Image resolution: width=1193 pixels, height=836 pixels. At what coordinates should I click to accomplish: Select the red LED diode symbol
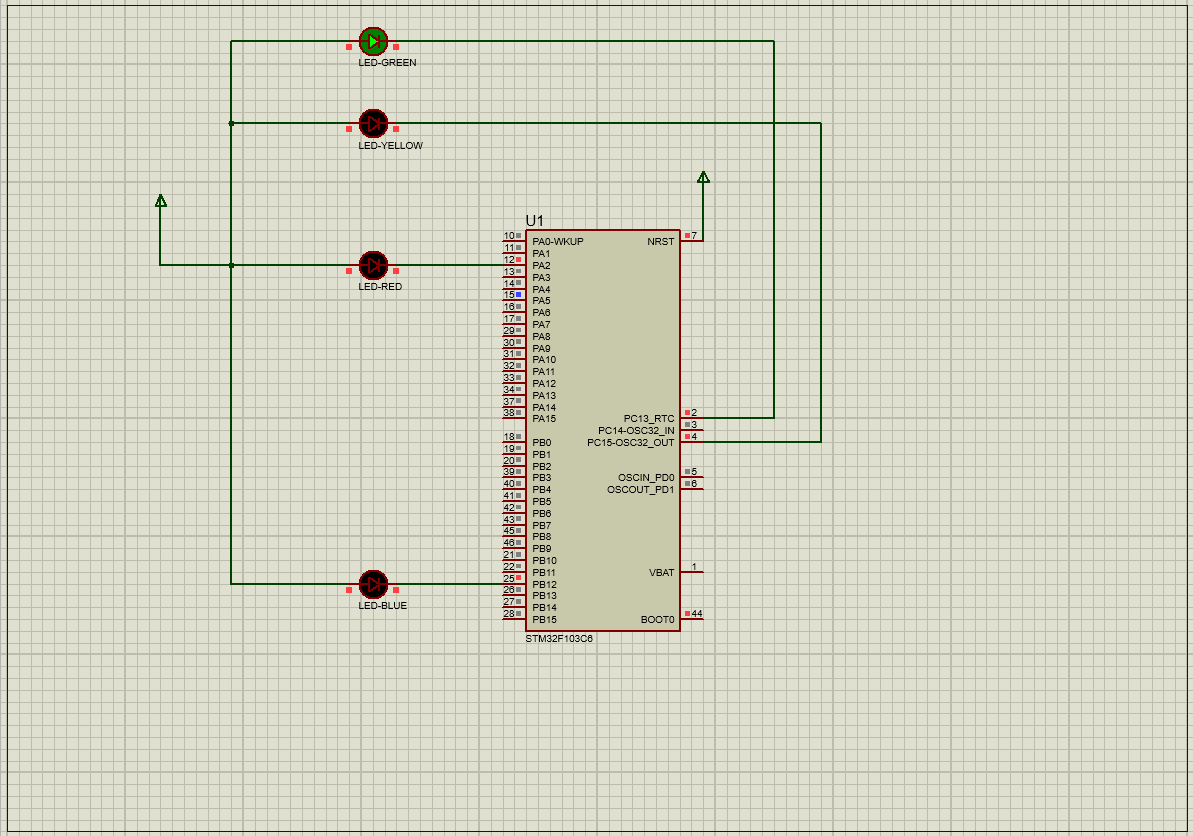[373, 265]
